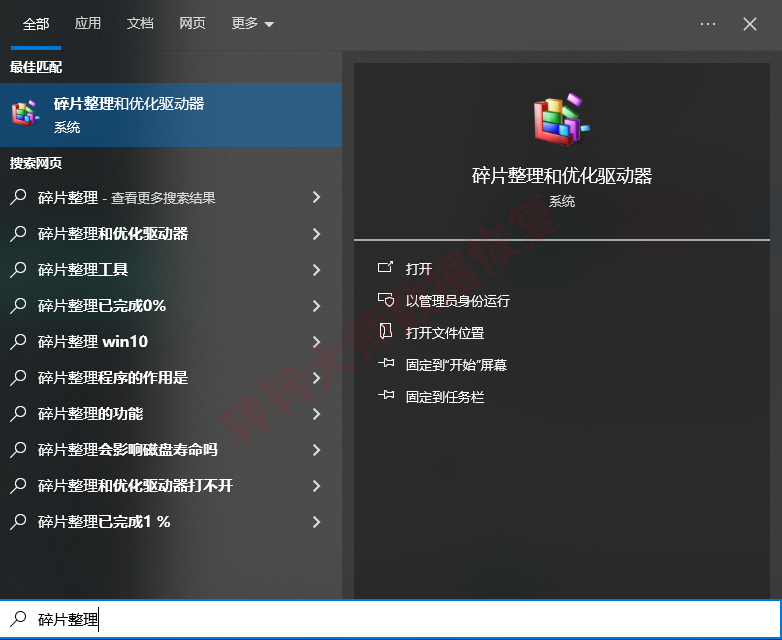Viewport: 782px width, 640px height.
Task: Click the folder icon for 打开文件位置
Action: pyautogui.click(x=386, y=331)
